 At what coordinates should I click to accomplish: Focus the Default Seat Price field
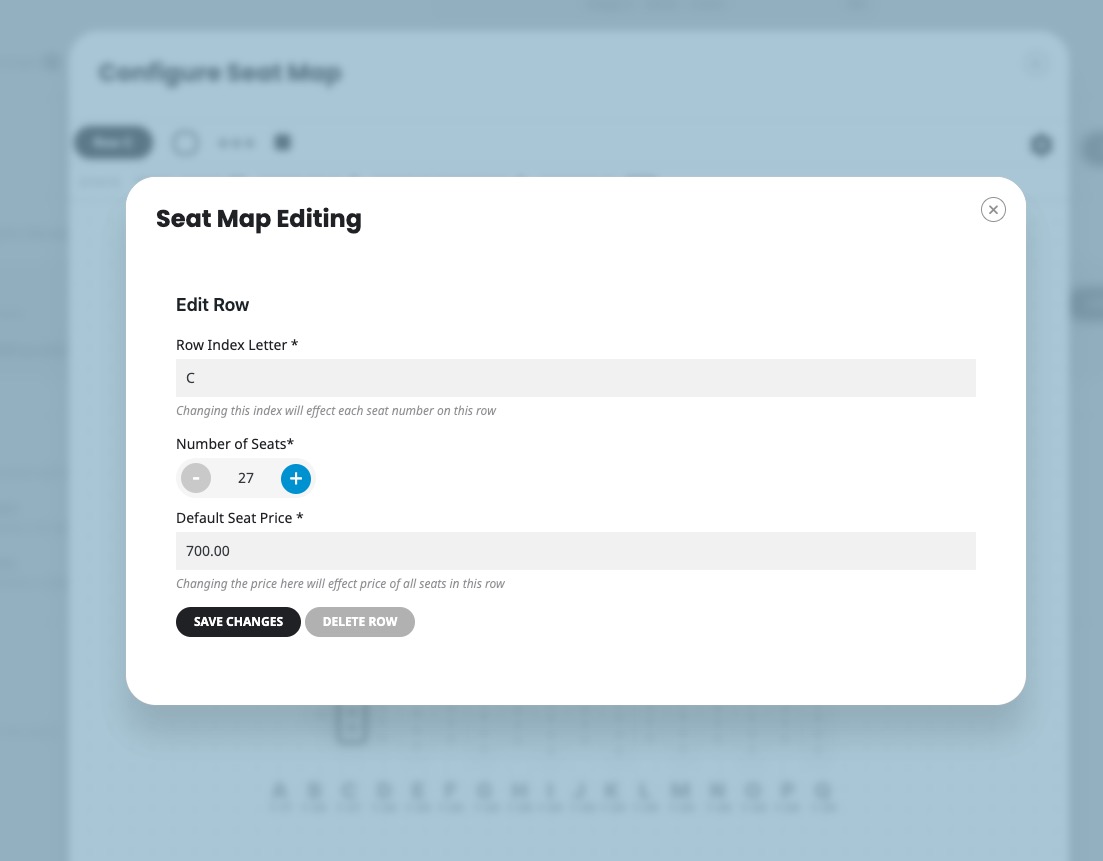point(575,551)
